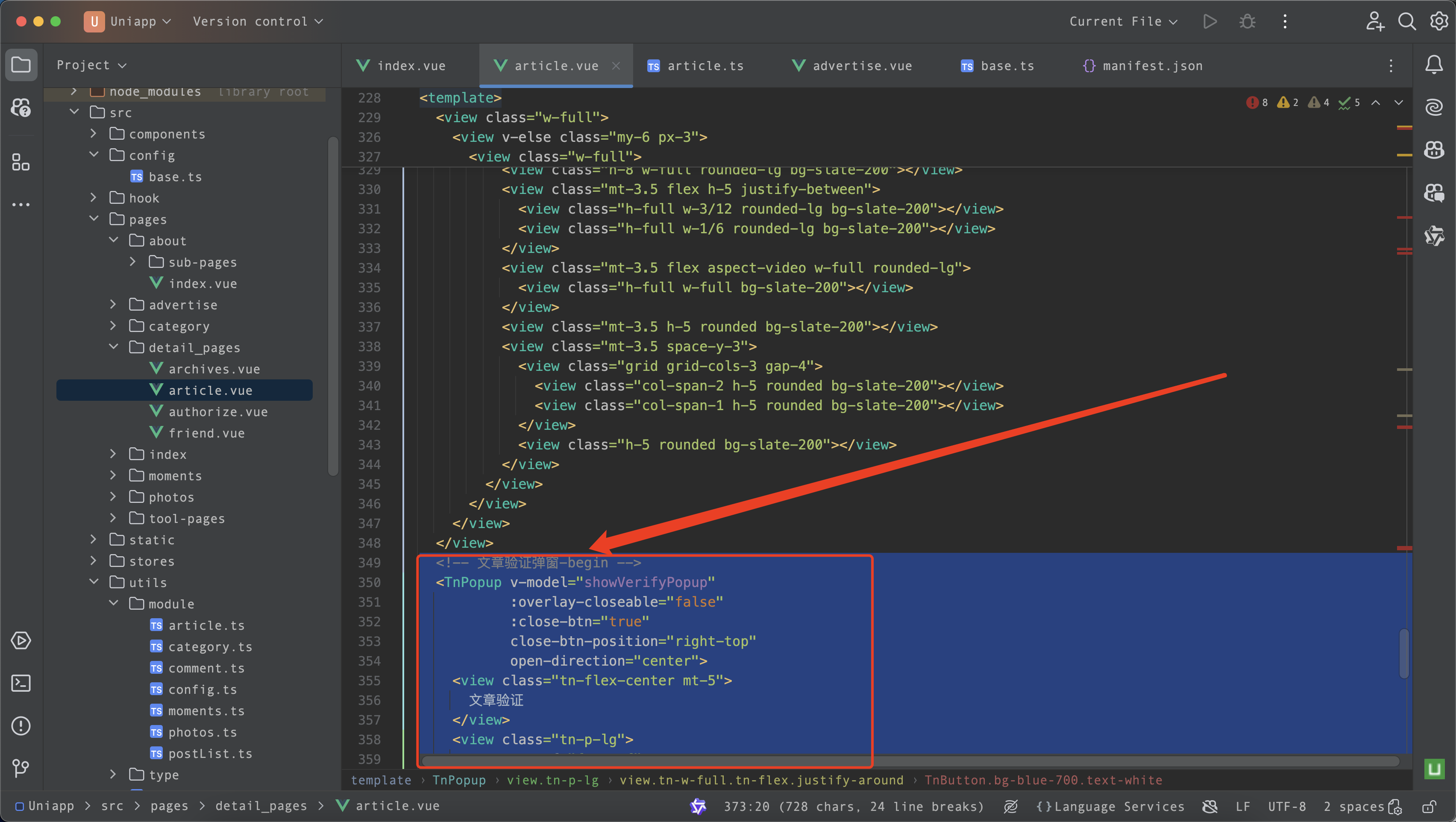Open the Version control dropdown menu
Screen dimensions: 1456x822
click(258, 21)
